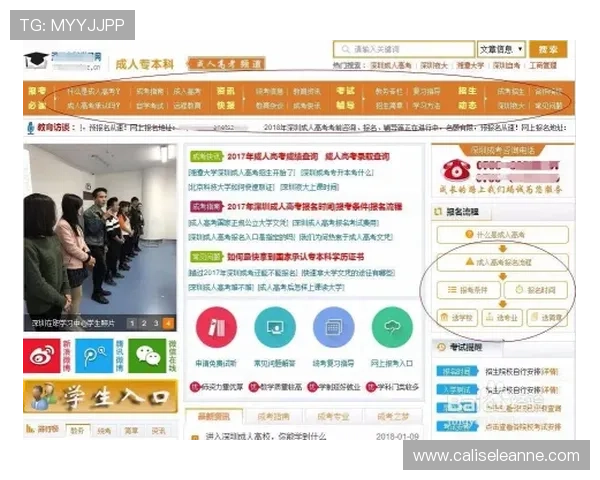Image resolution: width=600 pixels, height=480 pixels.
Task: Click the student photo slideshow image
Action: coord(100,237)
